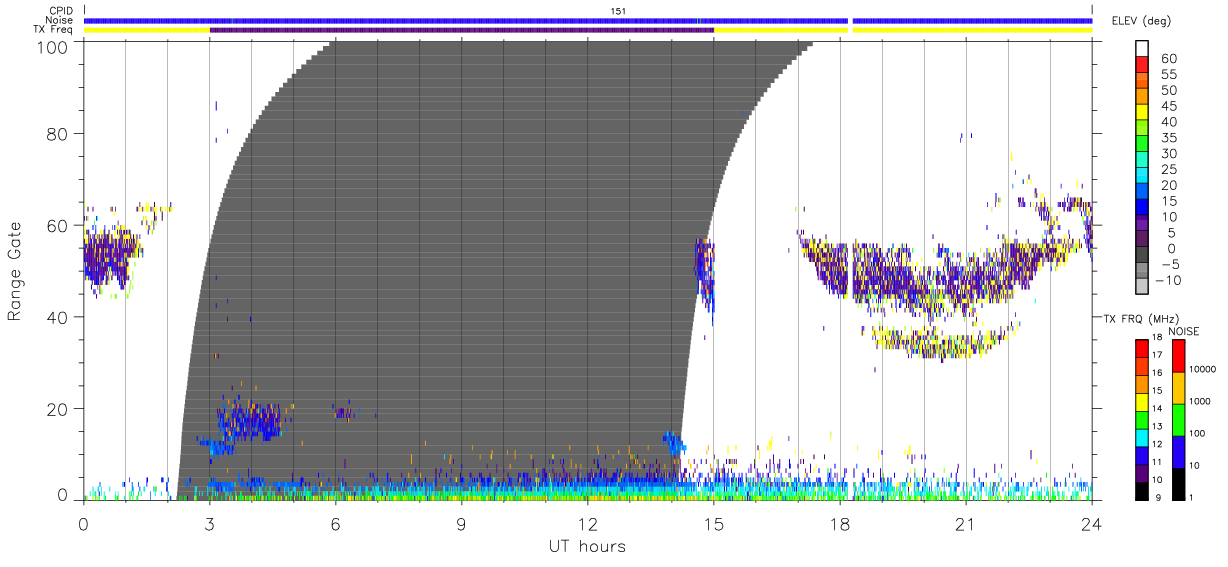
Task: Select the red swatch in ELEV colorbar
Action: [x=1142, y=65]
